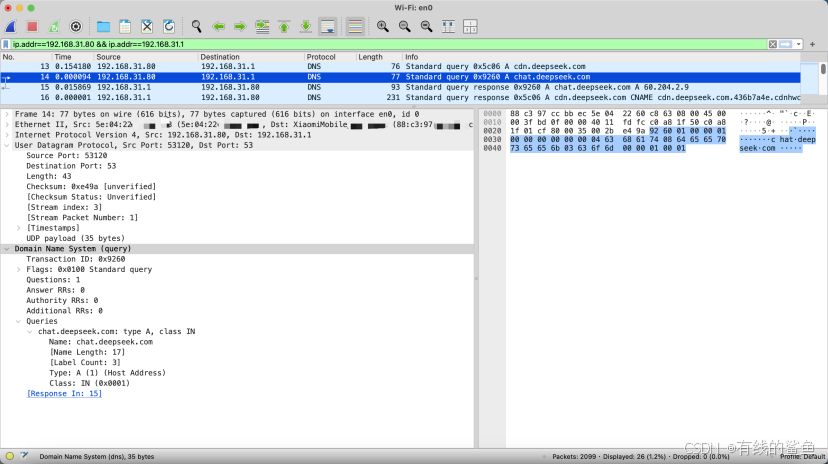Click Packets 2099 status bar text
Screen dimensions: 828x464
click(x=641, y=457)
